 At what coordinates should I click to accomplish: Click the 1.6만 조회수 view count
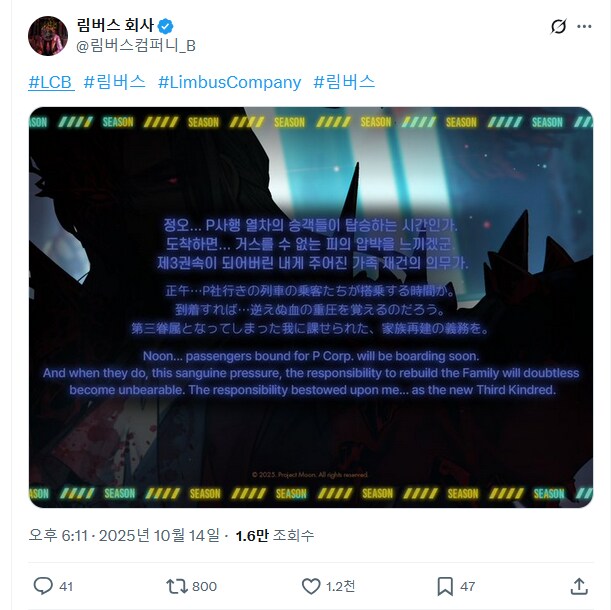[x=275, y=536]
